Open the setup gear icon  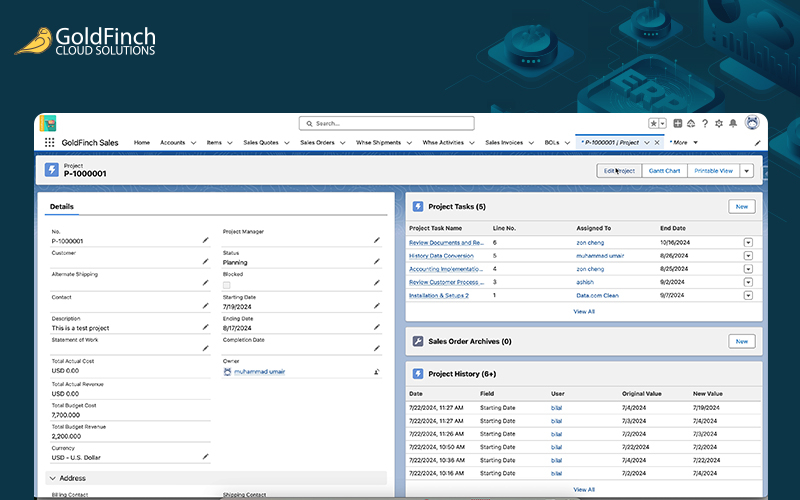(x=719, y=123)
